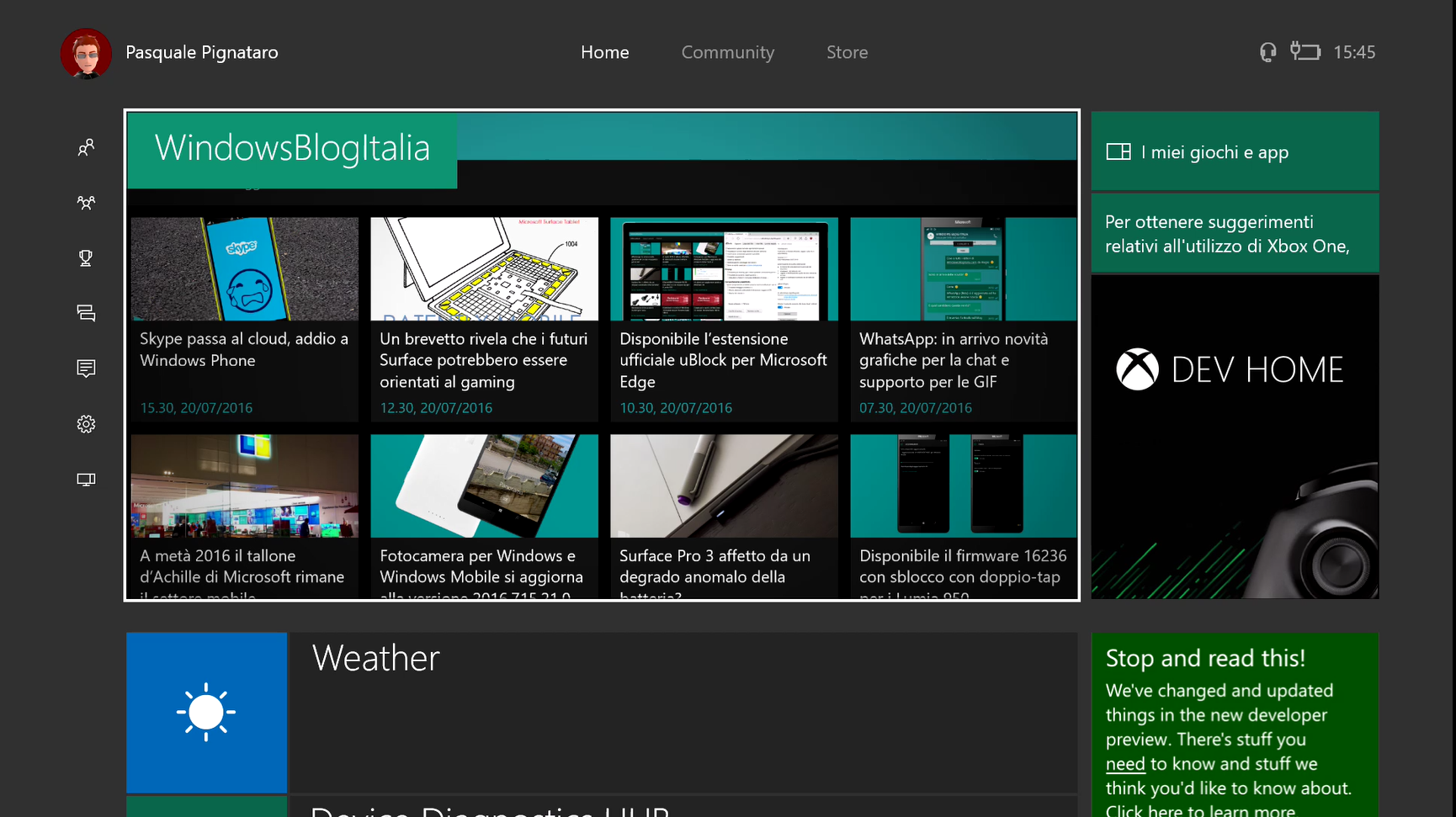1456x817 pixels.
Task: Click the A metà 2016 il tallone headline
Action: tap(242, 572)
